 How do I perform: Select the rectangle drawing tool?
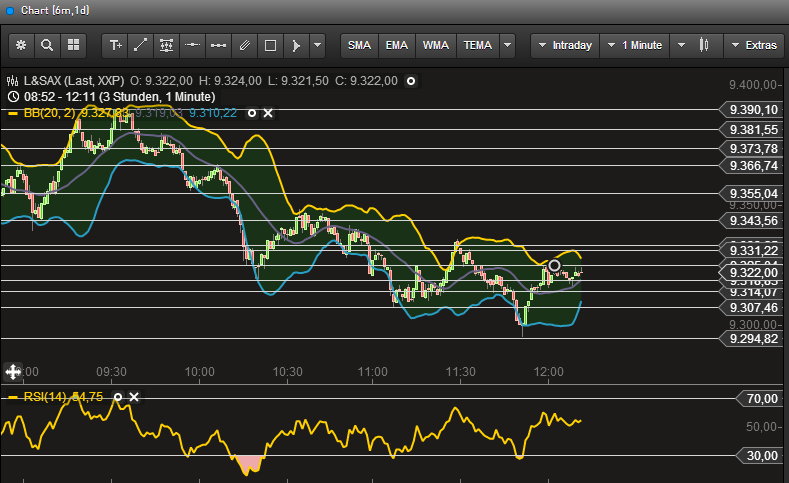(x=270, y=45)
